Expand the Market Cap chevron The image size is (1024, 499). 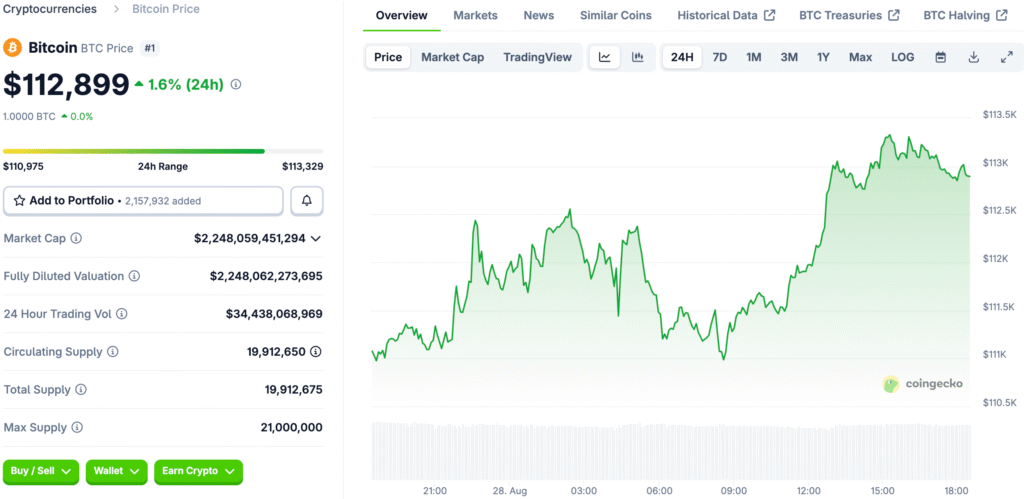pyautogui.click(x=316, y=238)
